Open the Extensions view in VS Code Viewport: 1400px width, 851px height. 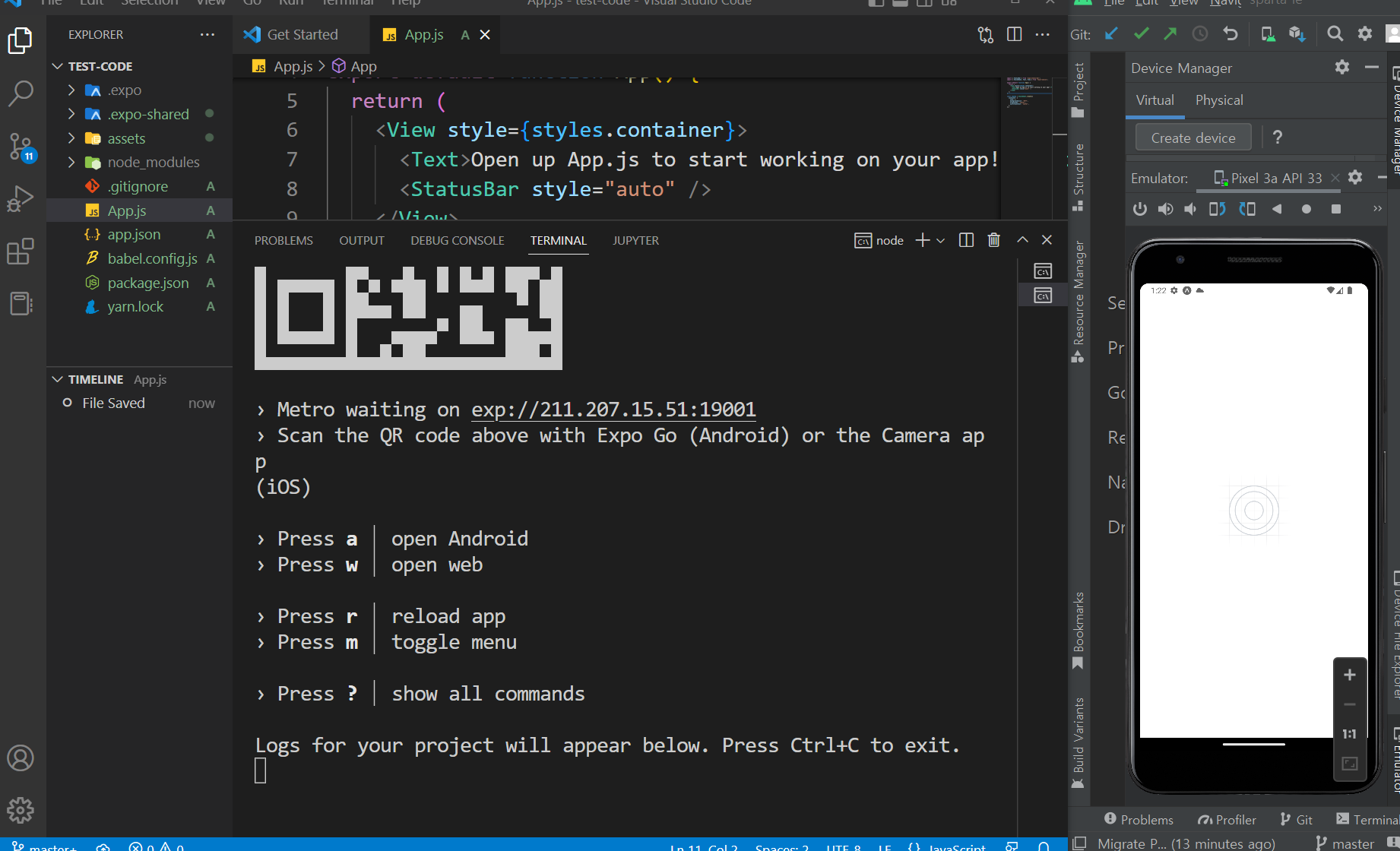tap(21, 252)
